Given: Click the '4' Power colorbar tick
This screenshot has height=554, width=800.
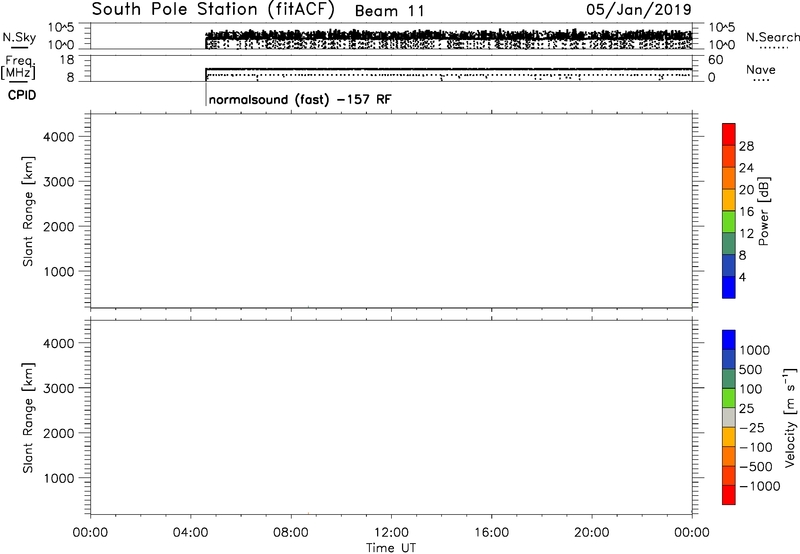Looking at the screenshot, I should click(x=742, y=278).
